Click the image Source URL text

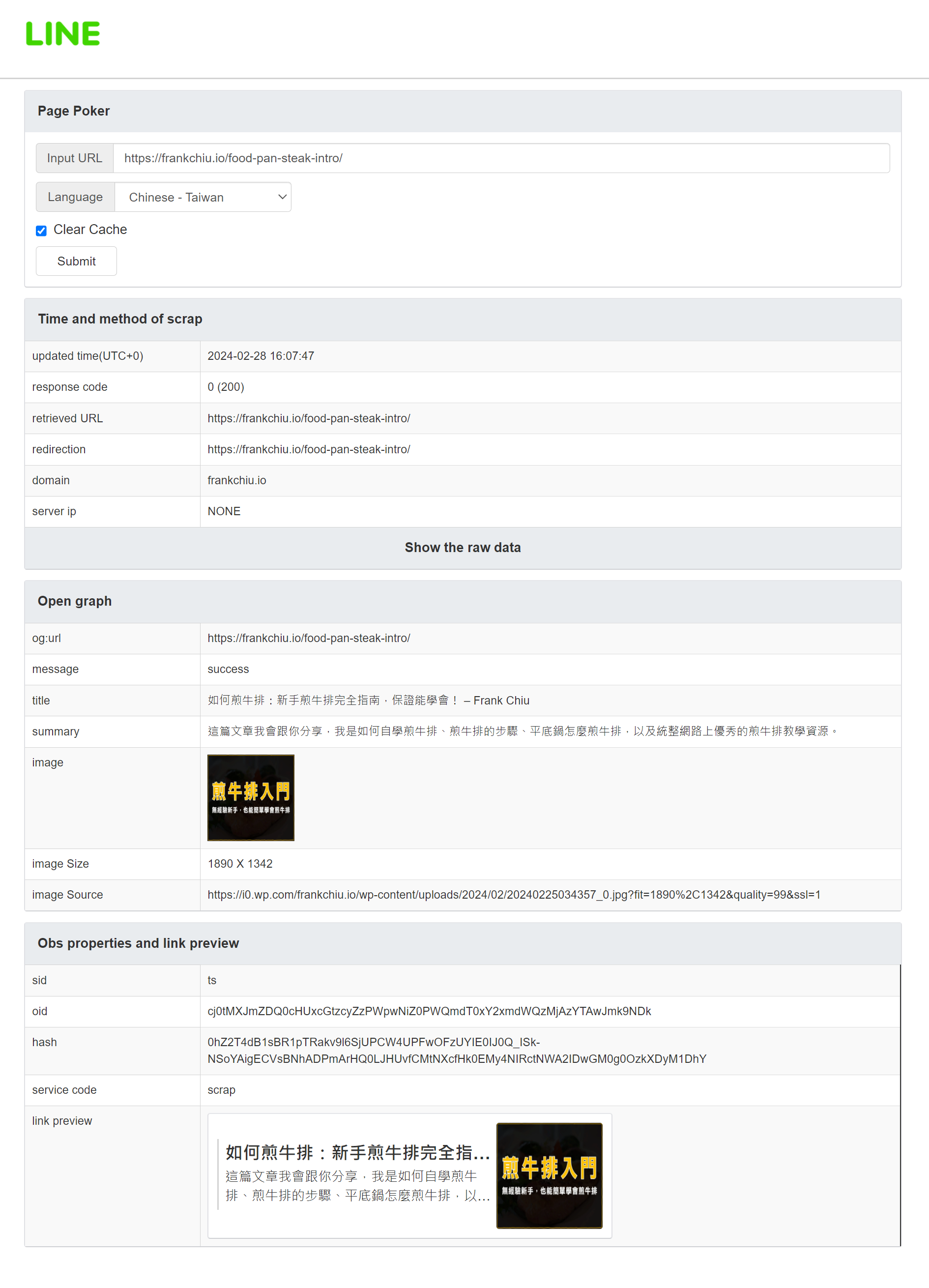[x=513, y=894]
